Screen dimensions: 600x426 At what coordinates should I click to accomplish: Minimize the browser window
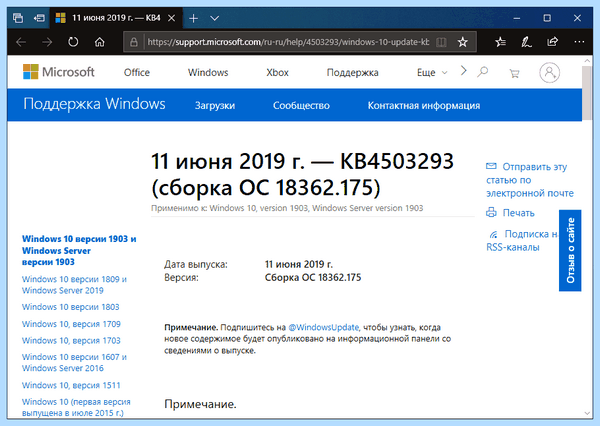point(517,18)
